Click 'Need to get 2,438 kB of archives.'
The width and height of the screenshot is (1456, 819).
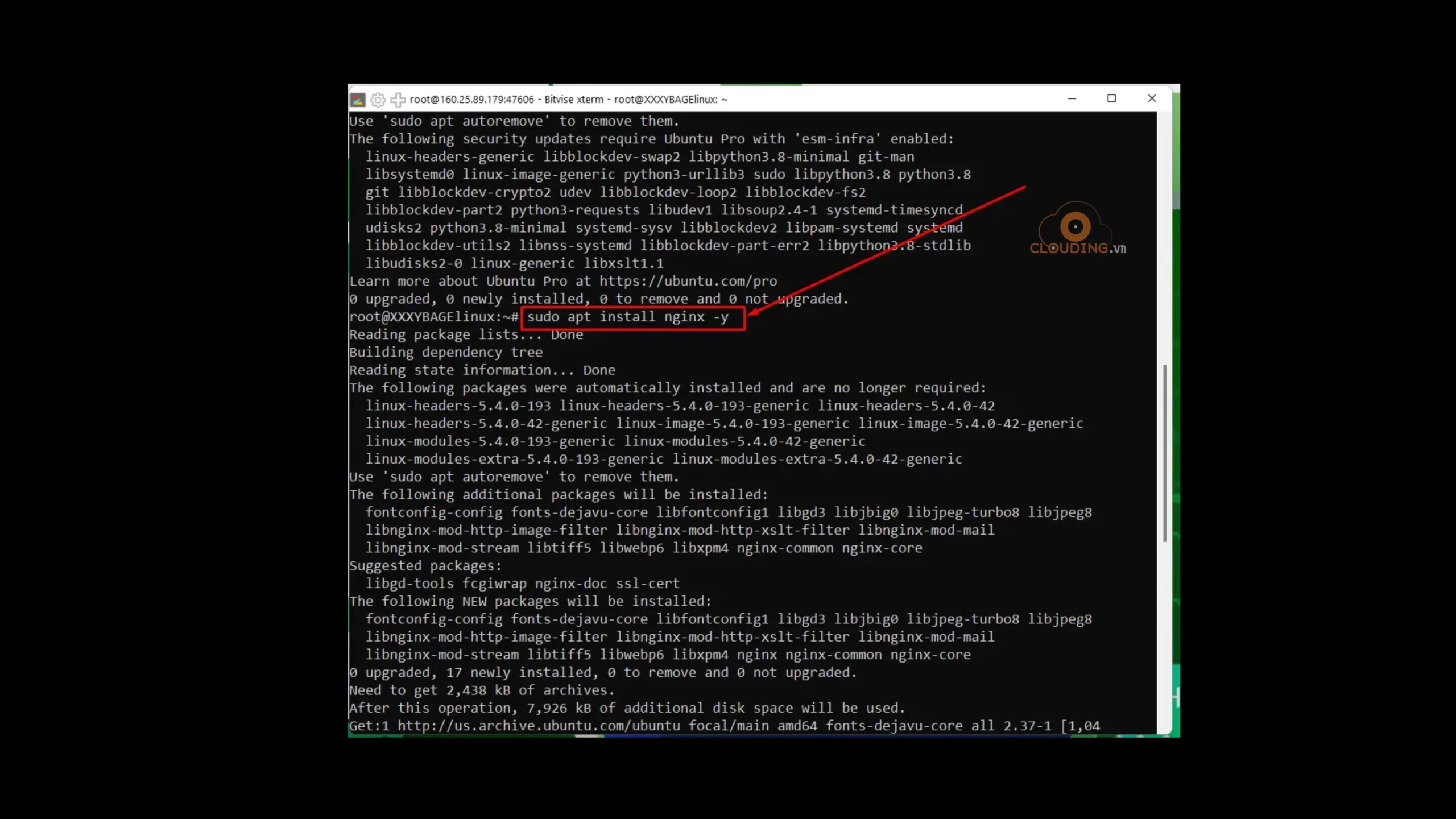[x=482, y=690]
